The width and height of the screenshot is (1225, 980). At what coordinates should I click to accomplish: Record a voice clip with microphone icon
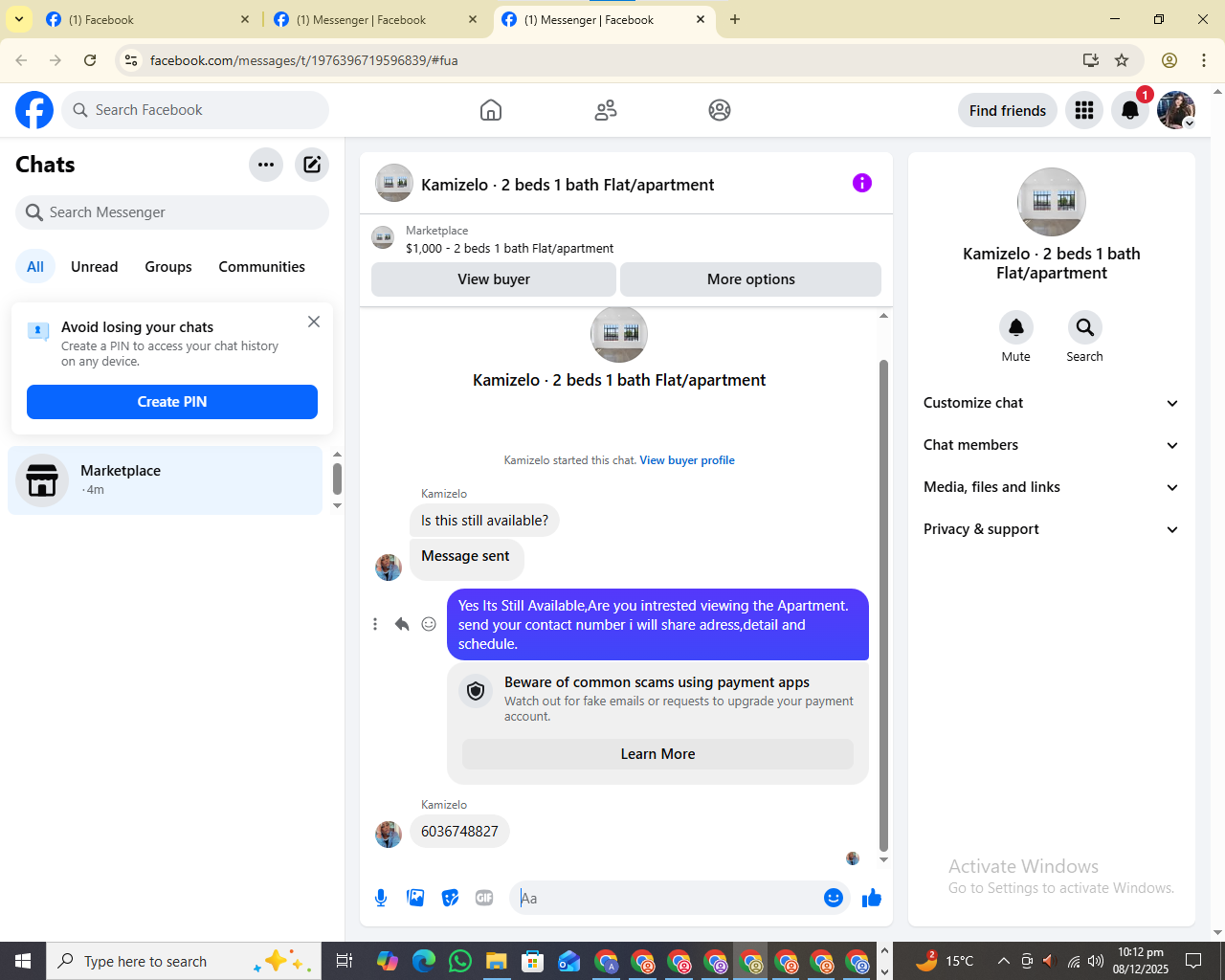point(381,898)
